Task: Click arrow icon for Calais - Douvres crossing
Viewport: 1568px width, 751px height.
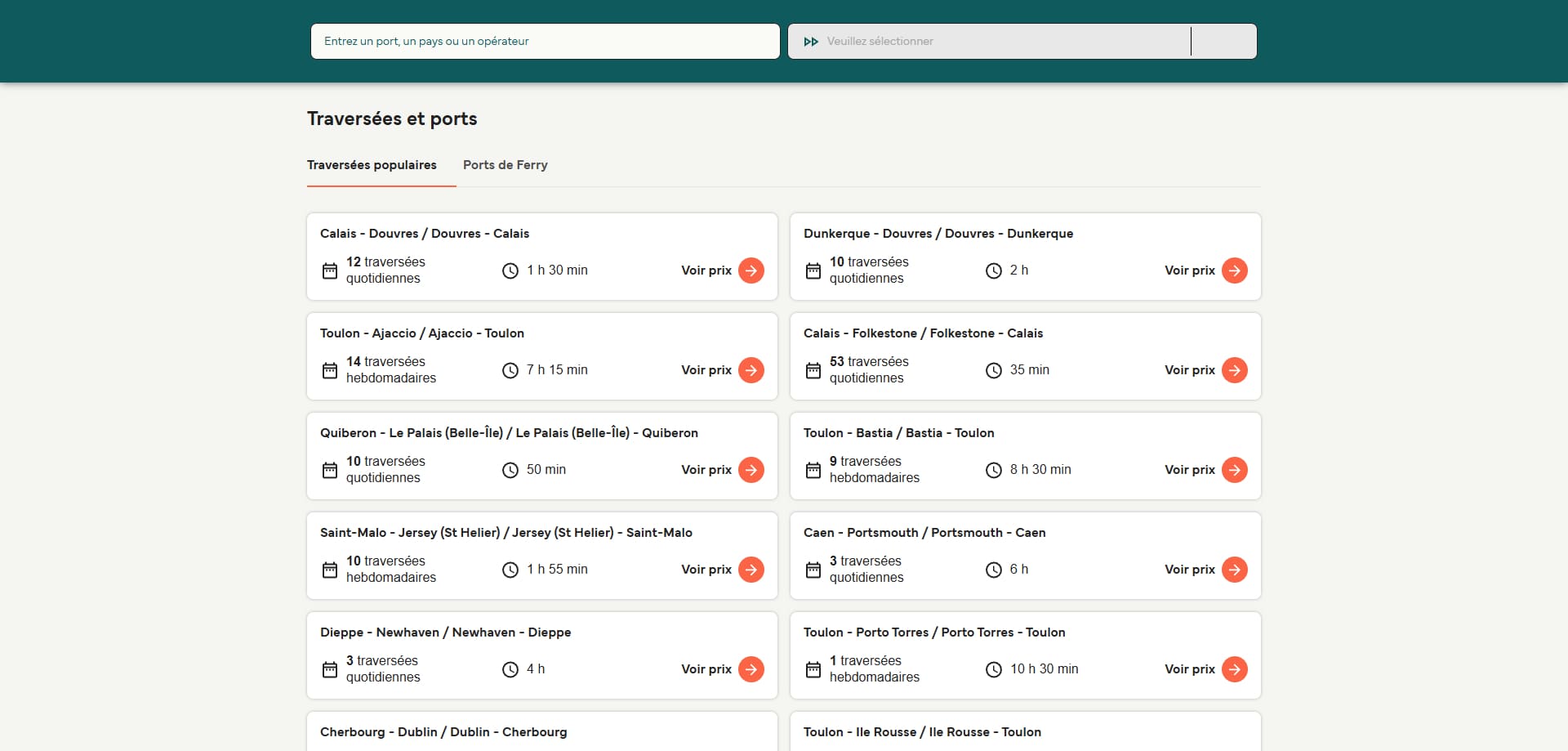Action: (751, 270)
